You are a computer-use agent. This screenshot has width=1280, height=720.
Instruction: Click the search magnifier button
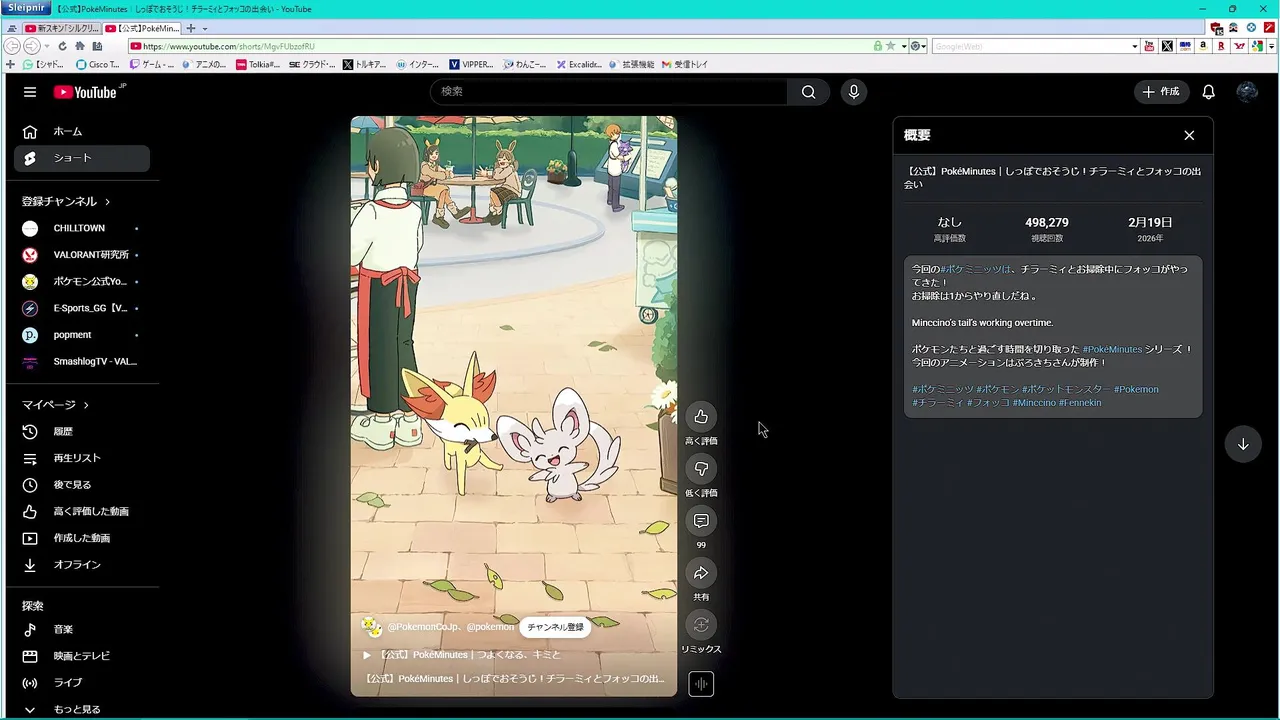point(808,92)
